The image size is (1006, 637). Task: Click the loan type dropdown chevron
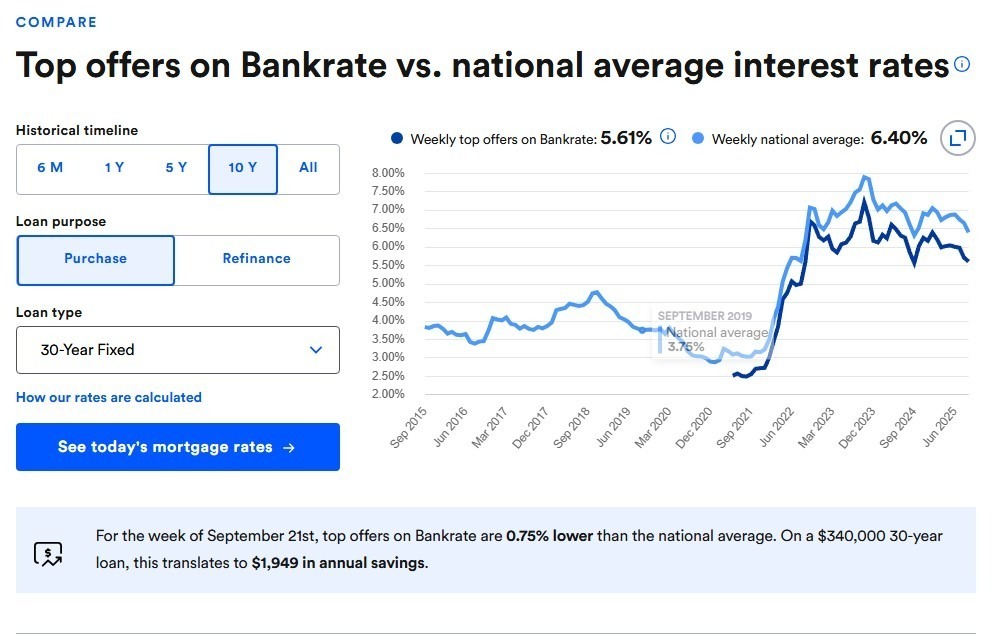point(316,350)
